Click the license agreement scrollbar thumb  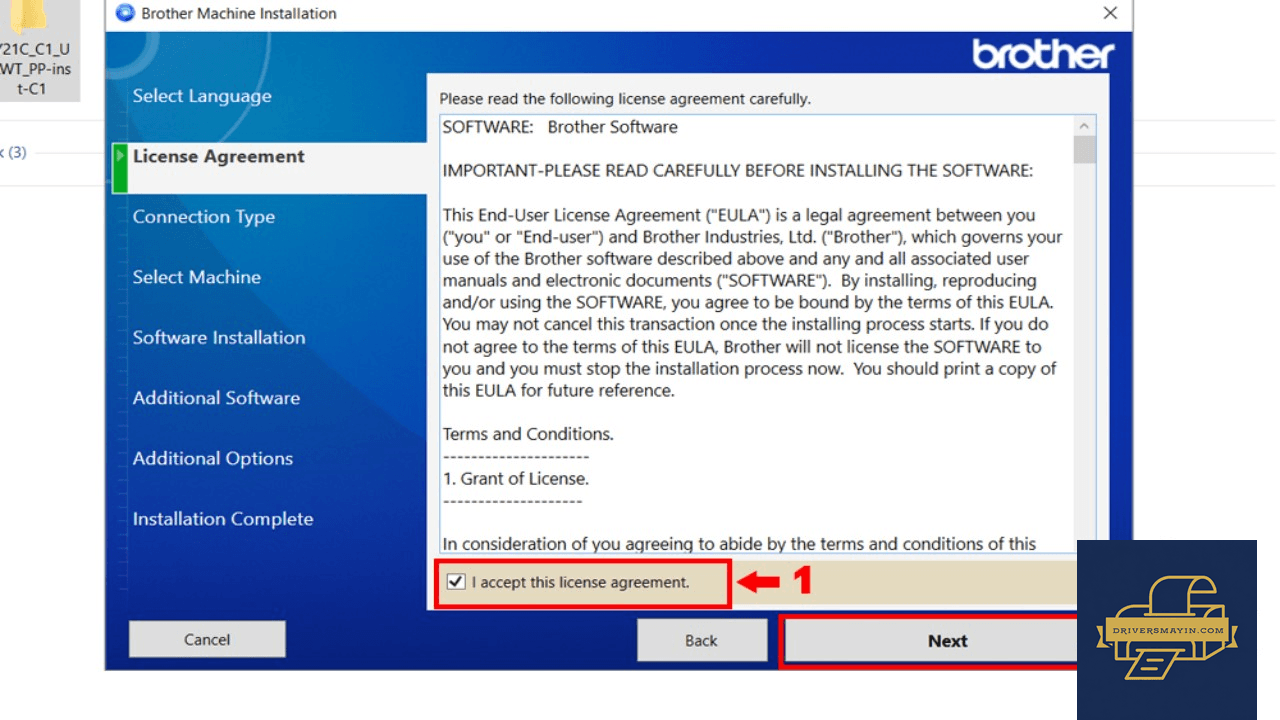tap(1084, 150)
